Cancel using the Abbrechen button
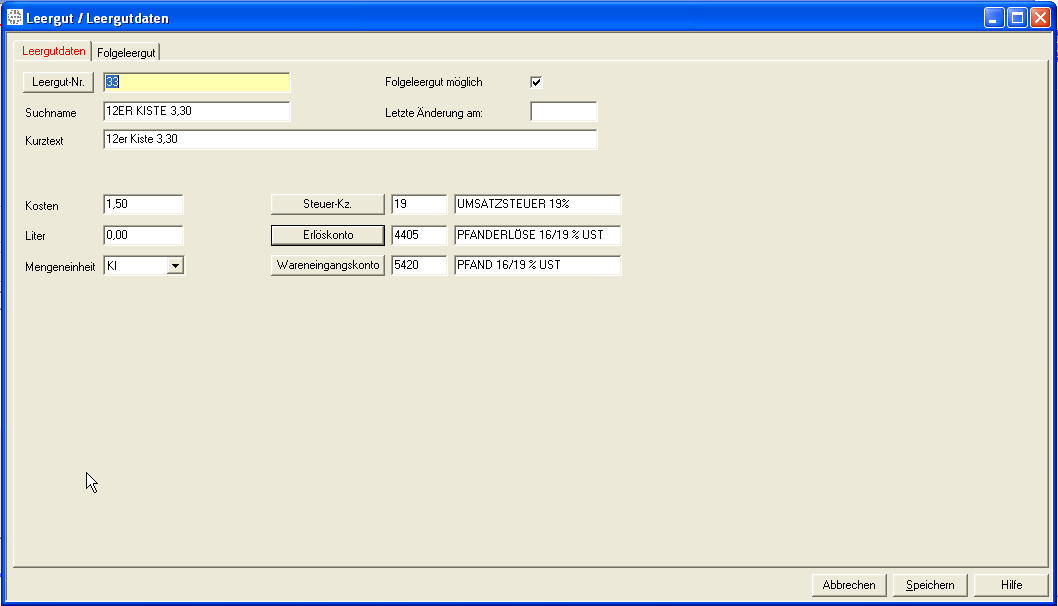 (x=849, y=585)
